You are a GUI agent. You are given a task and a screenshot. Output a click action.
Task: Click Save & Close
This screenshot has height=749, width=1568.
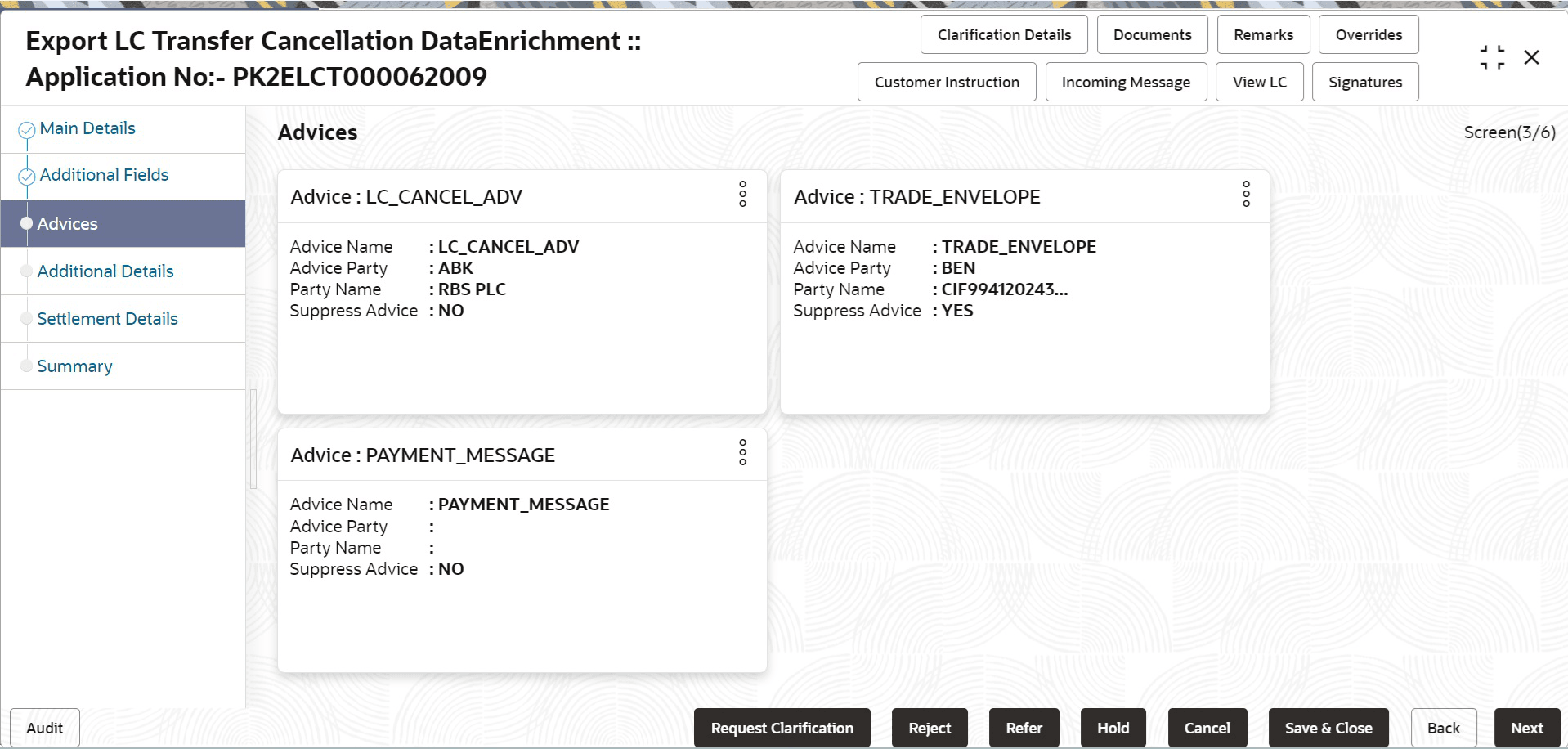point(1328,728)
